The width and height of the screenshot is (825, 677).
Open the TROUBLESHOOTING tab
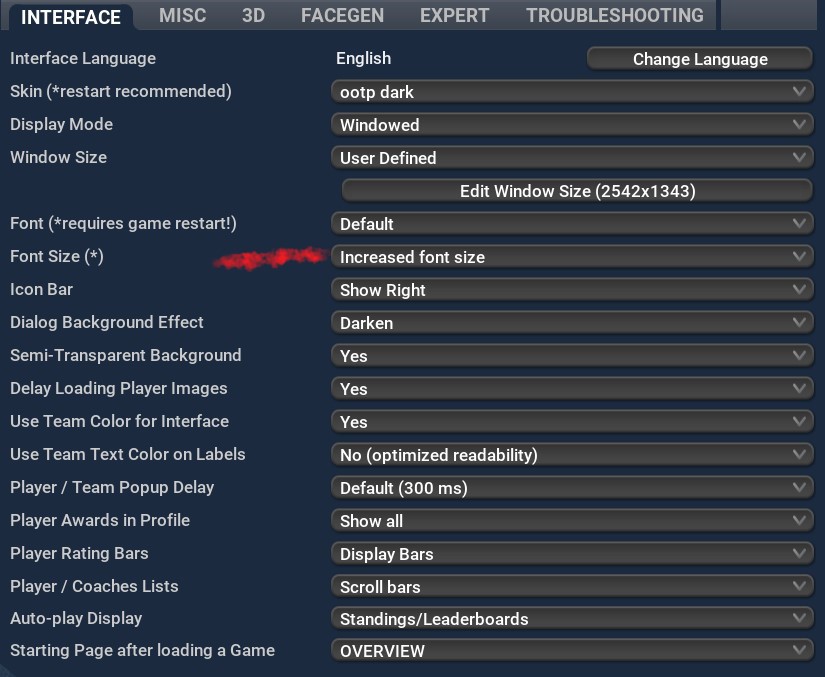point(615,16)
